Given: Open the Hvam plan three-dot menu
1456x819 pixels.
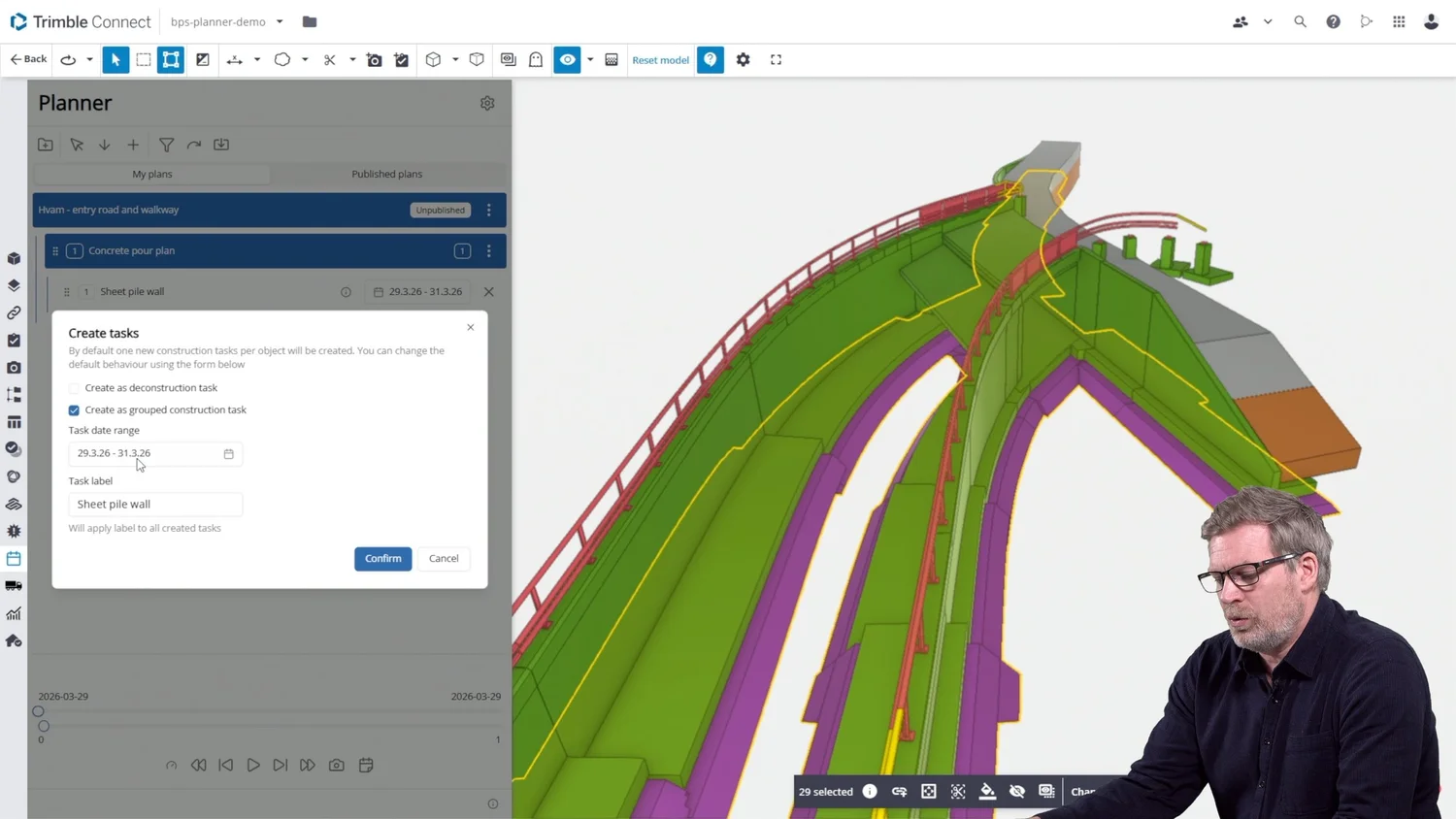Looking at the screenshot, I should [489, 211].
